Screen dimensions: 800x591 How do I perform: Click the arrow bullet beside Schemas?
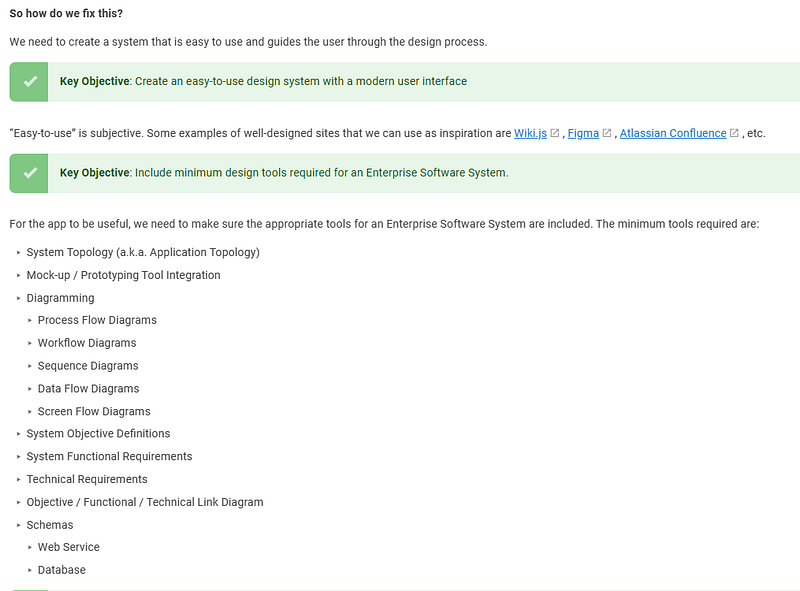(18, 525)
